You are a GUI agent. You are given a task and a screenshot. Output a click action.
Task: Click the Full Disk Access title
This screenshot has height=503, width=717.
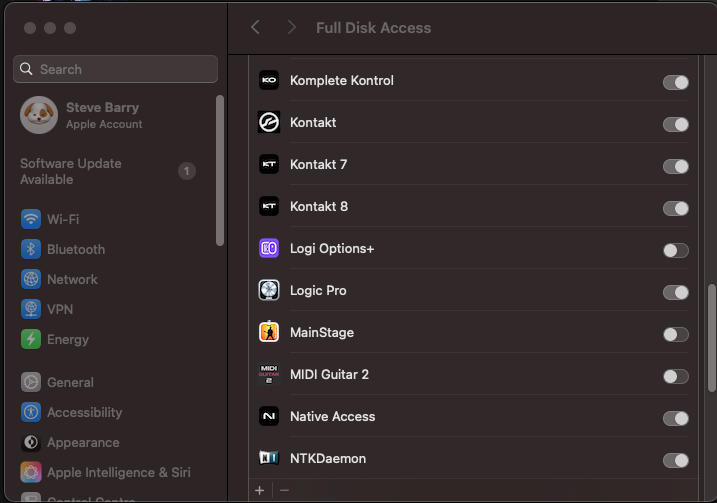point(374,28)
